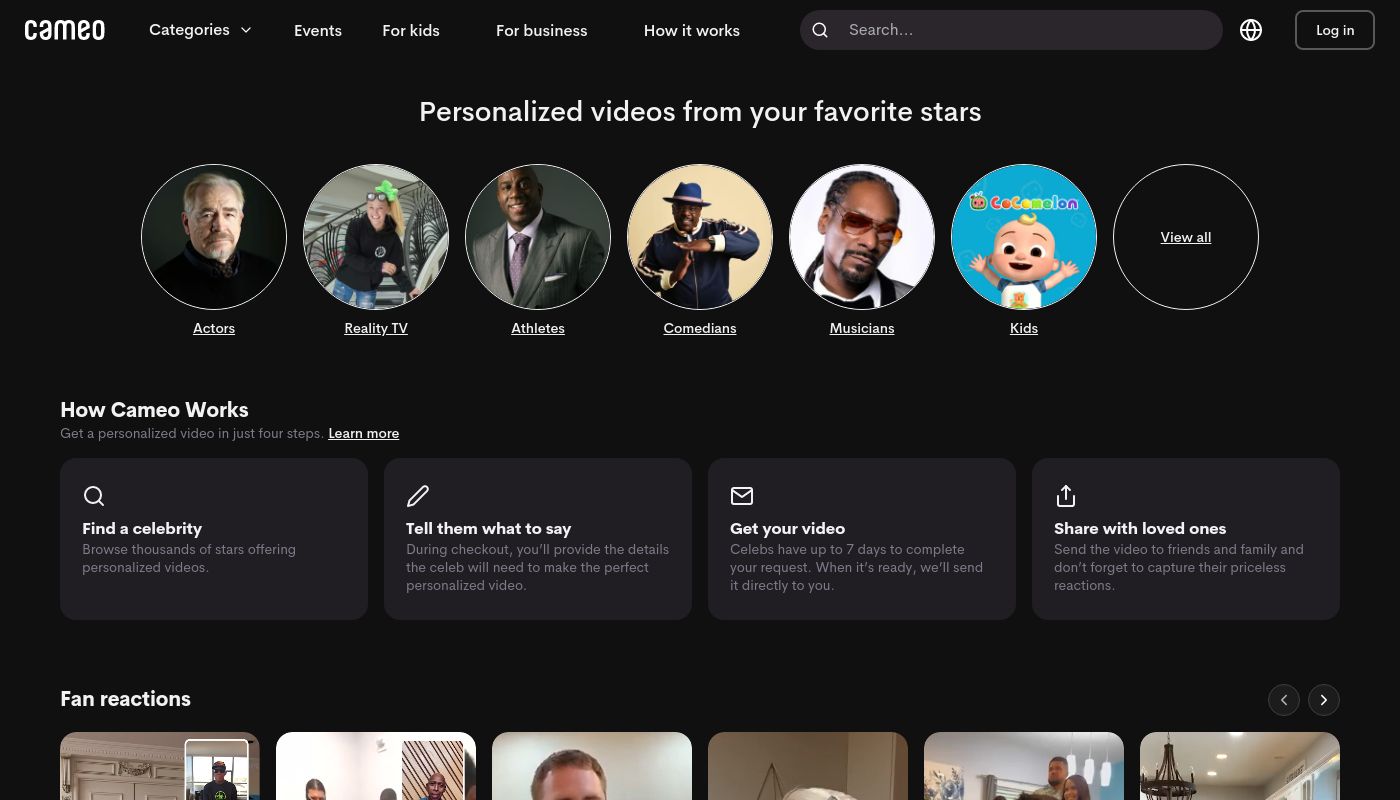The height and width of the screenshot is (800, 1400).
Task: Click the Log in button
Action: pyautogui.click(x=1335, y=30)
